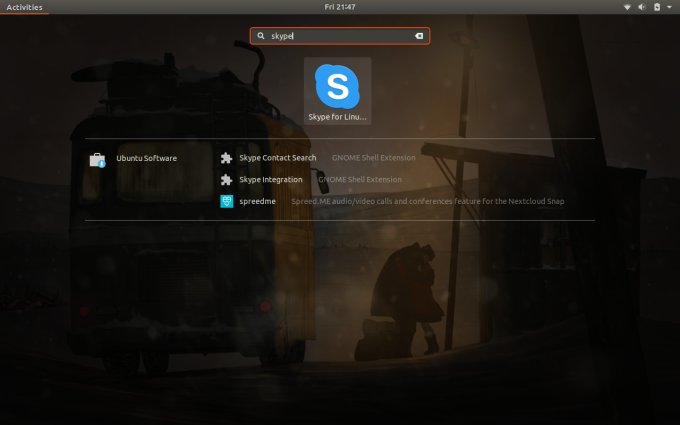Click the magnifier icon in the search box
This screenshot has height=425, width=680.
click(261, 36)
